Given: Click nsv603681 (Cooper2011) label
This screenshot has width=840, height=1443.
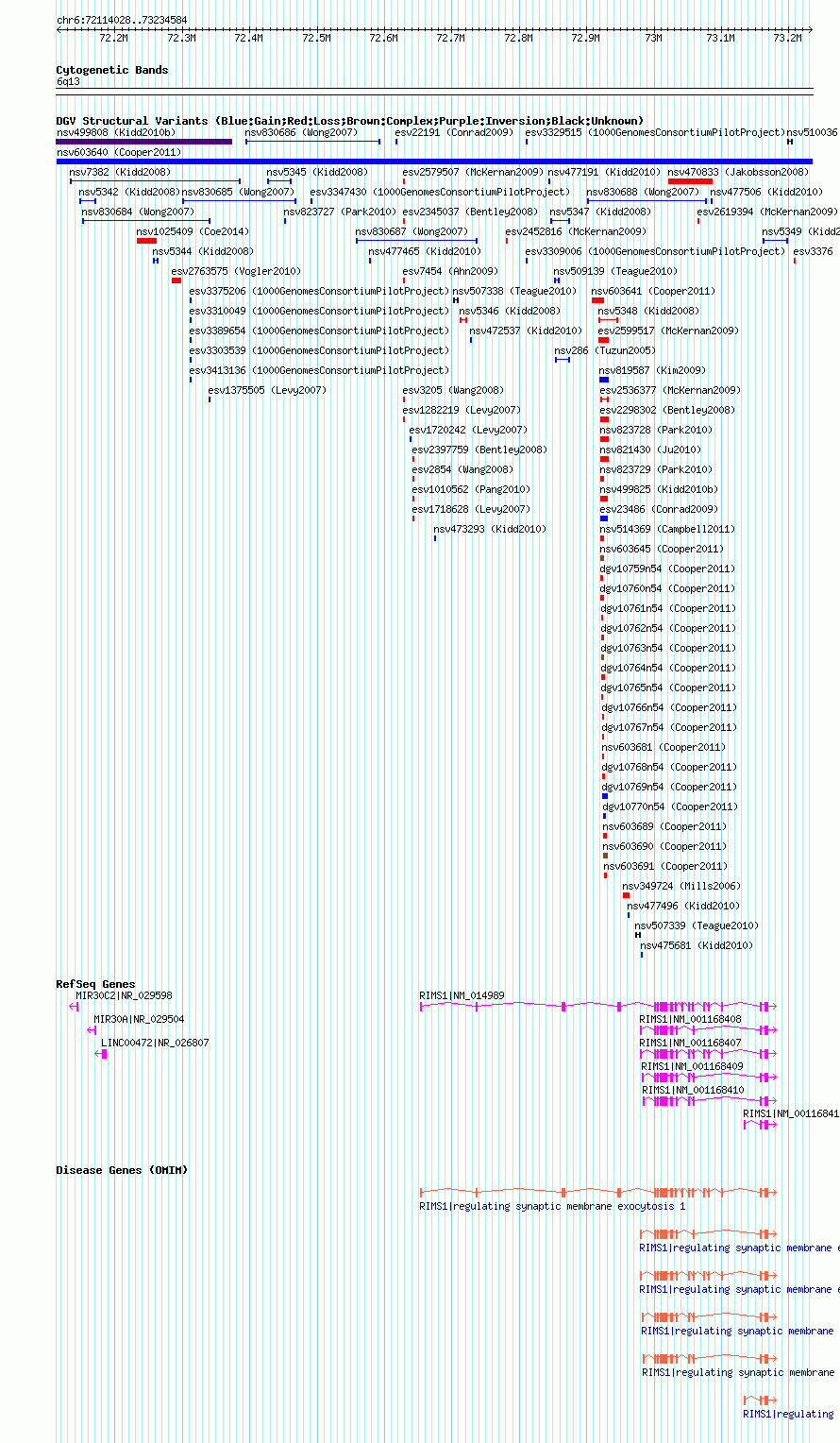Looking at the screenshot, I should click(x=664, y=747).
